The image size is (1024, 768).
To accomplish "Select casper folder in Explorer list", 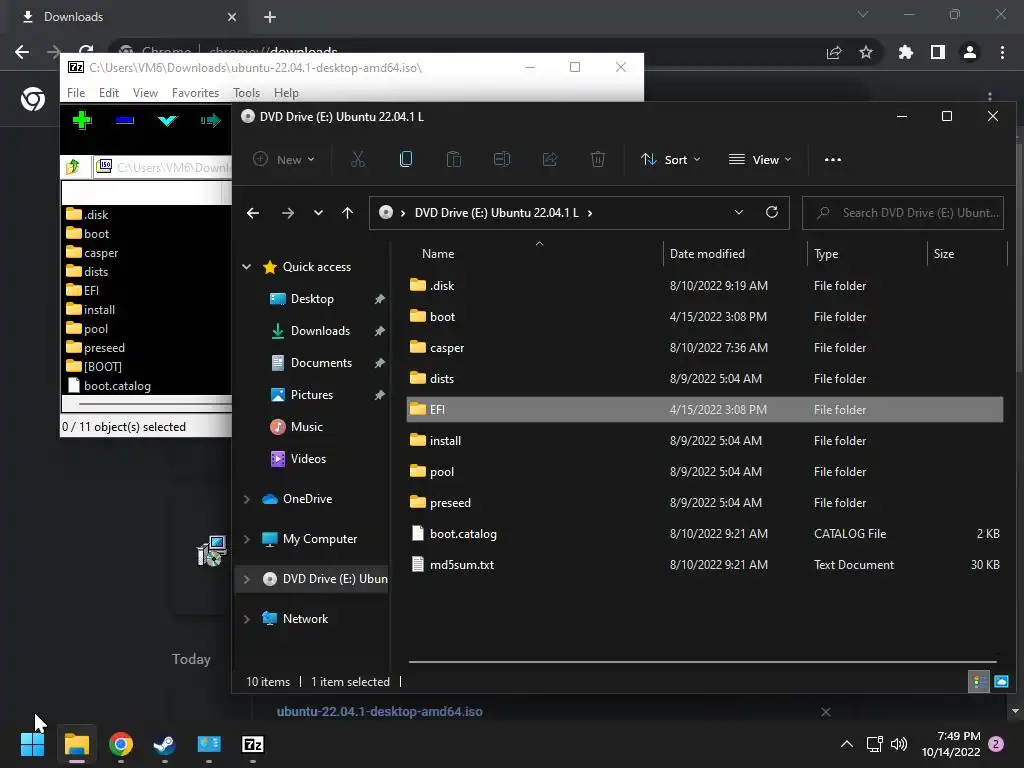I will pos(705,348).
